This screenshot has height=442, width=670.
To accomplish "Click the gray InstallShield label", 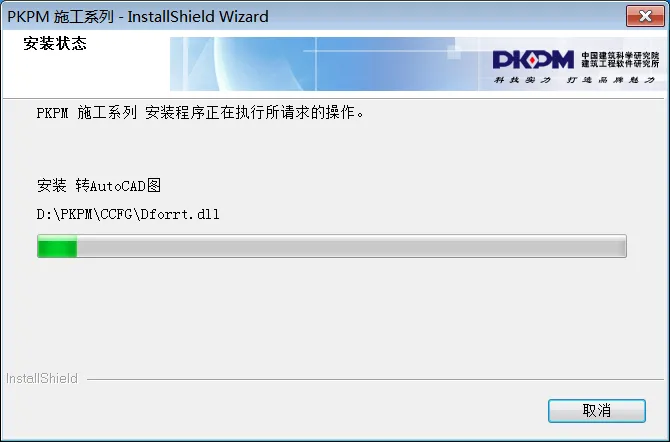I will coord(41,378).
